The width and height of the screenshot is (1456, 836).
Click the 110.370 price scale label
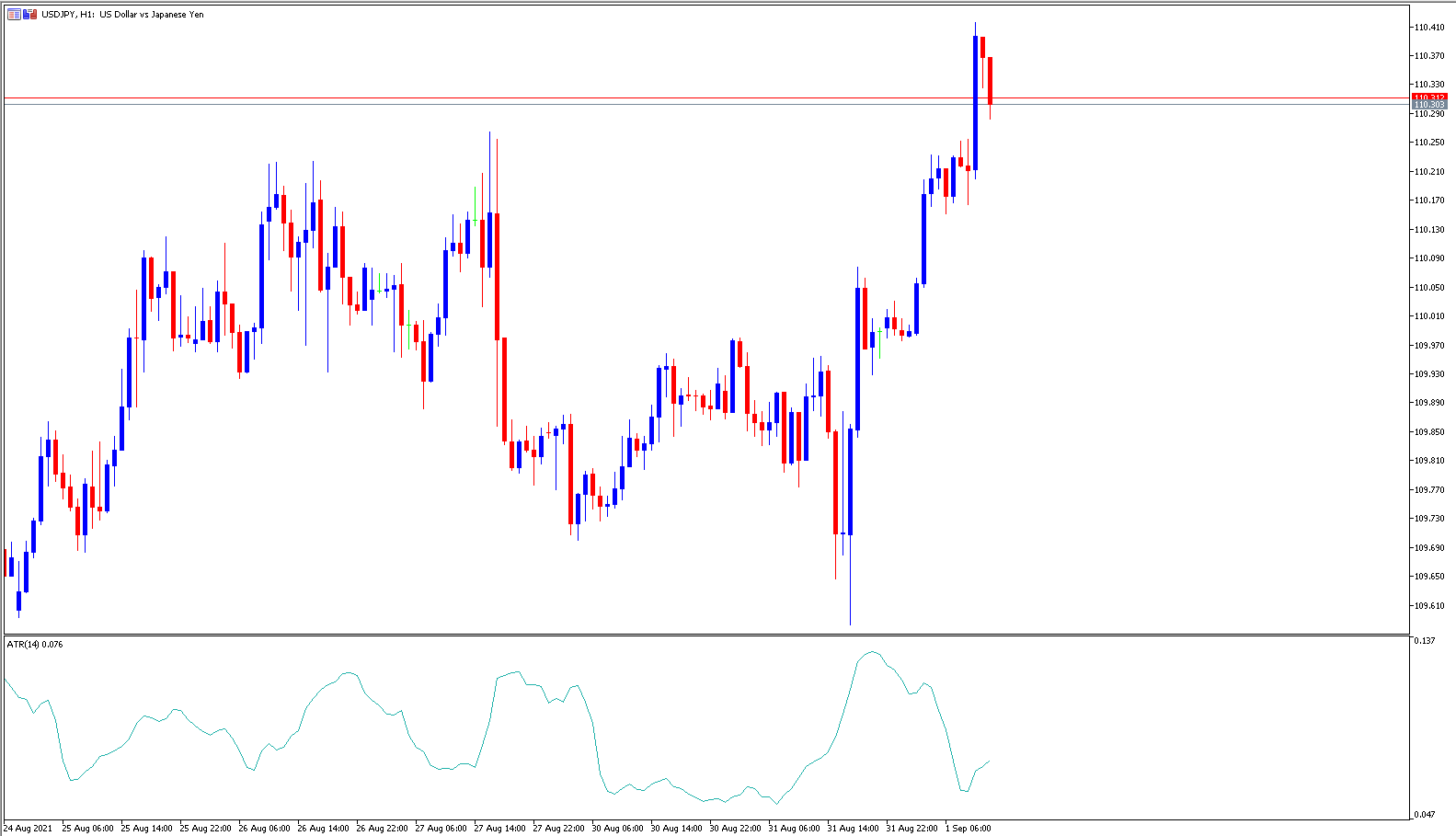[x=1428, y=56]
